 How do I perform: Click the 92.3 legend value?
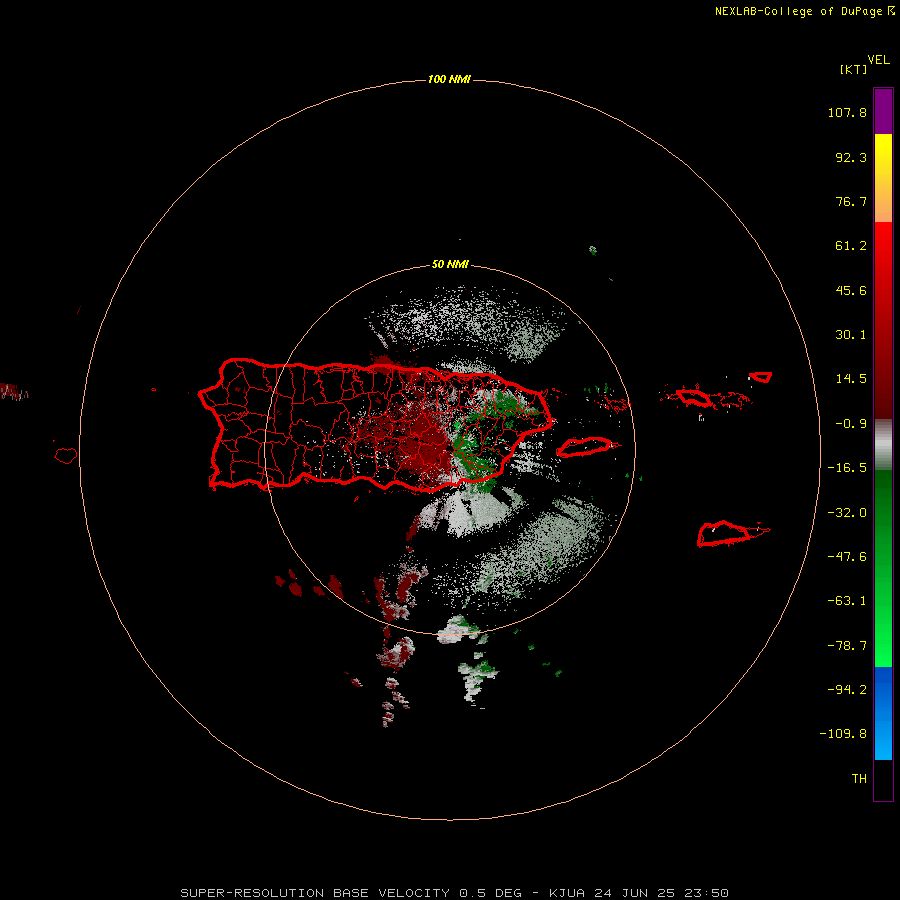coord(851,157)
